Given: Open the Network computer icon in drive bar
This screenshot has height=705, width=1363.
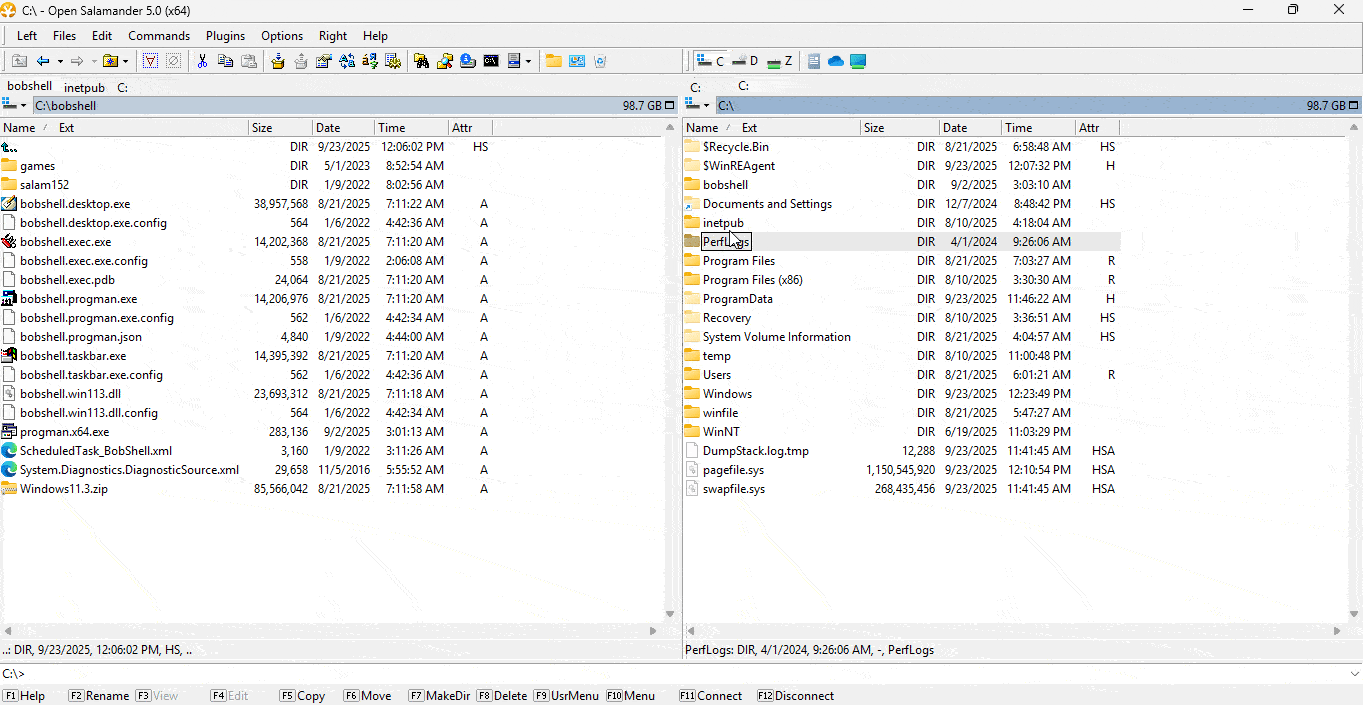Looking at the screenshot, I should pos(858,61).
